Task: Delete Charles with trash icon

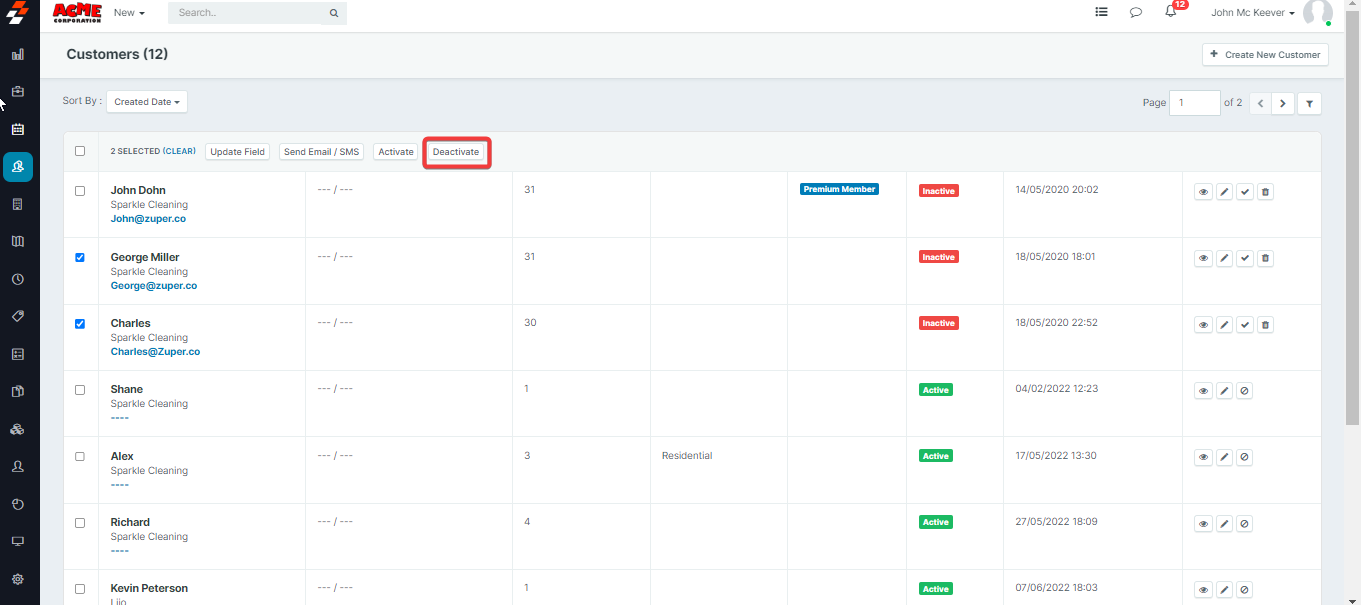Action: (x=1265, y=324)
